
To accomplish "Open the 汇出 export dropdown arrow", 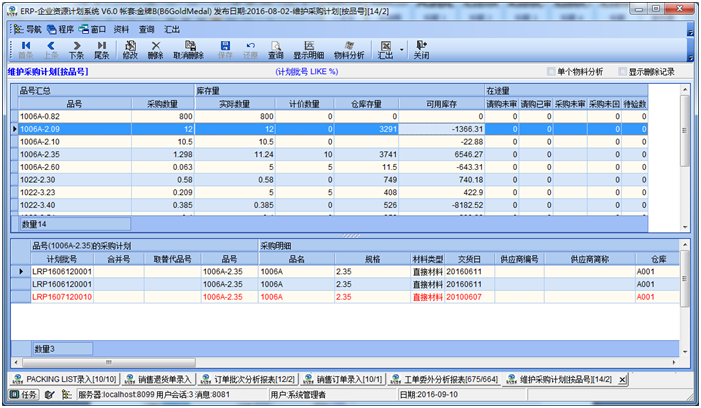I will click(x=401, y=50).
